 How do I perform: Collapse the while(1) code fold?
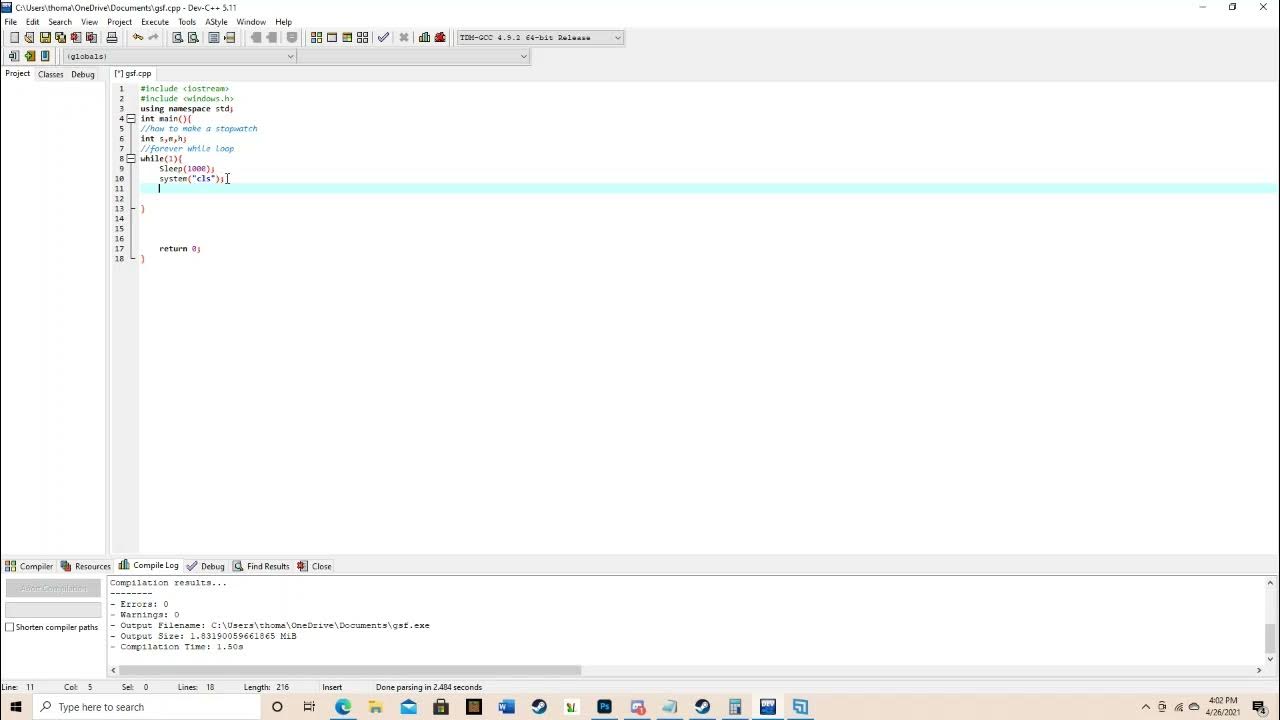tap(131, 159)
